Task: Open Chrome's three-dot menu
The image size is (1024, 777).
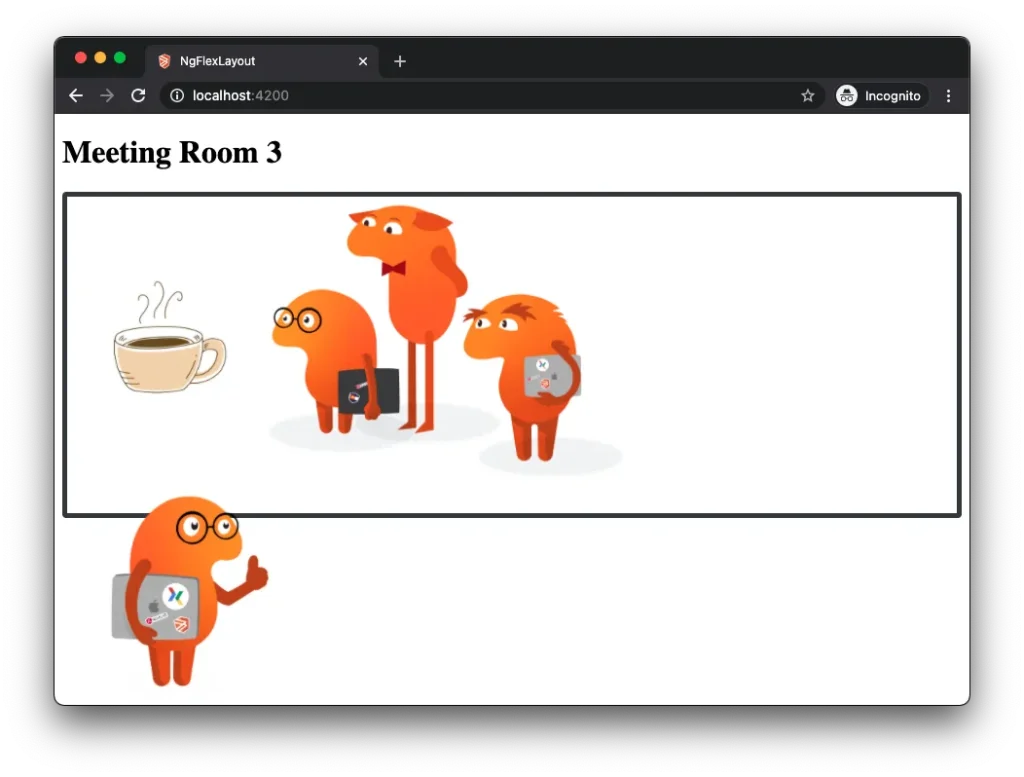Action: (x=948, y=96)
